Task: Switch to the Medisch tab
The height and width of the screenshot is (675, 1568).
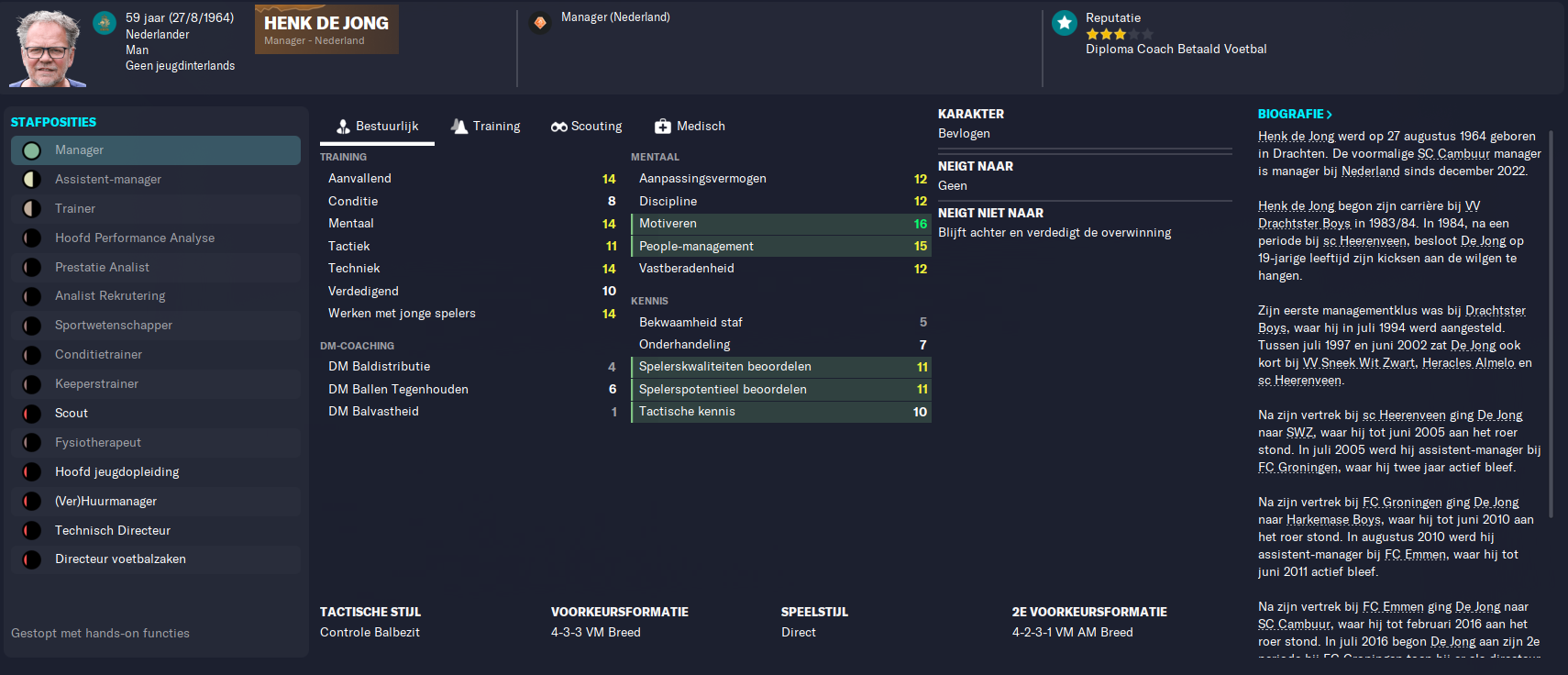Action: tap(690, 127)
